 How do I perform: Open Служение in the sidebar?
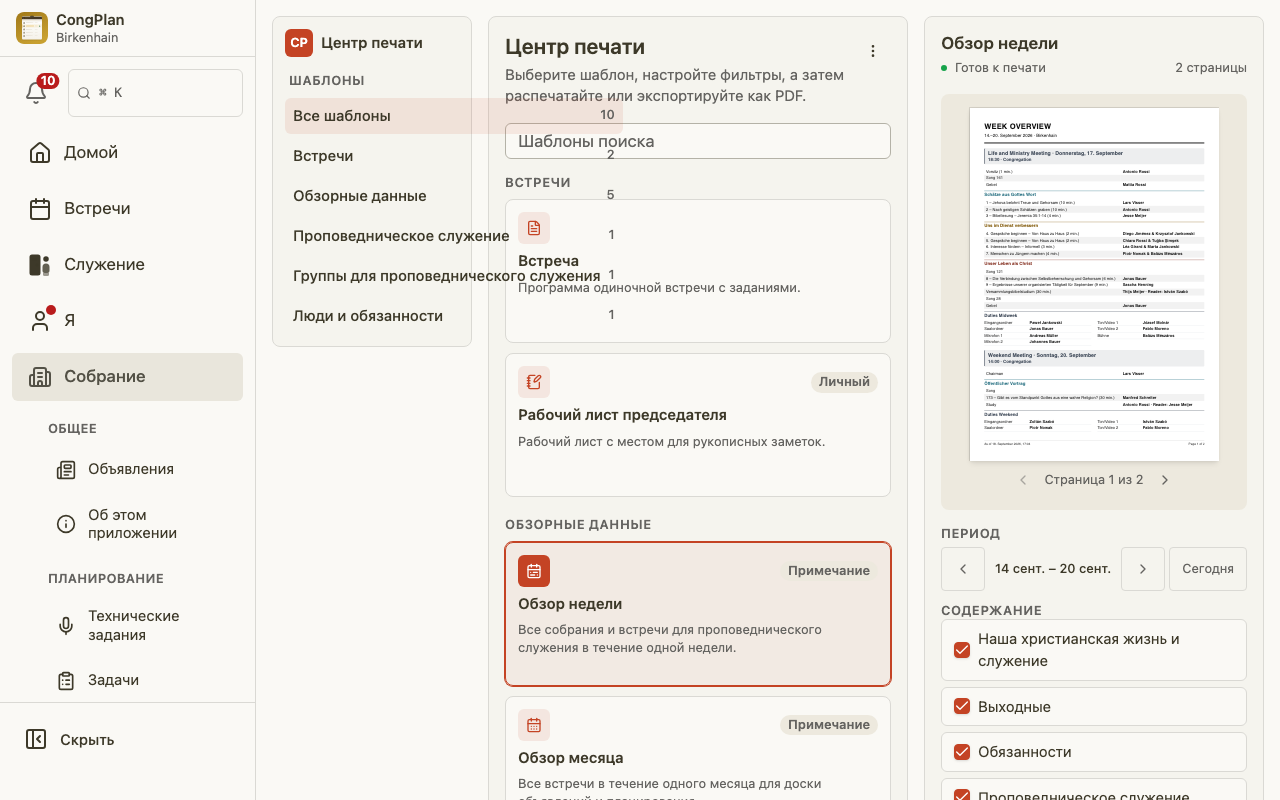127,265
